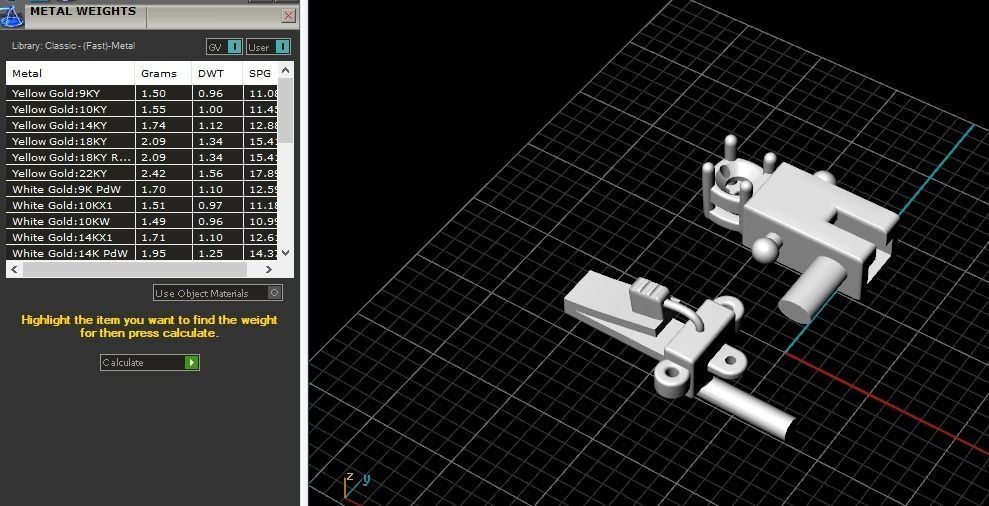
Task: Select the Yellow Gold:22KY row
Action: click(142, 174)
